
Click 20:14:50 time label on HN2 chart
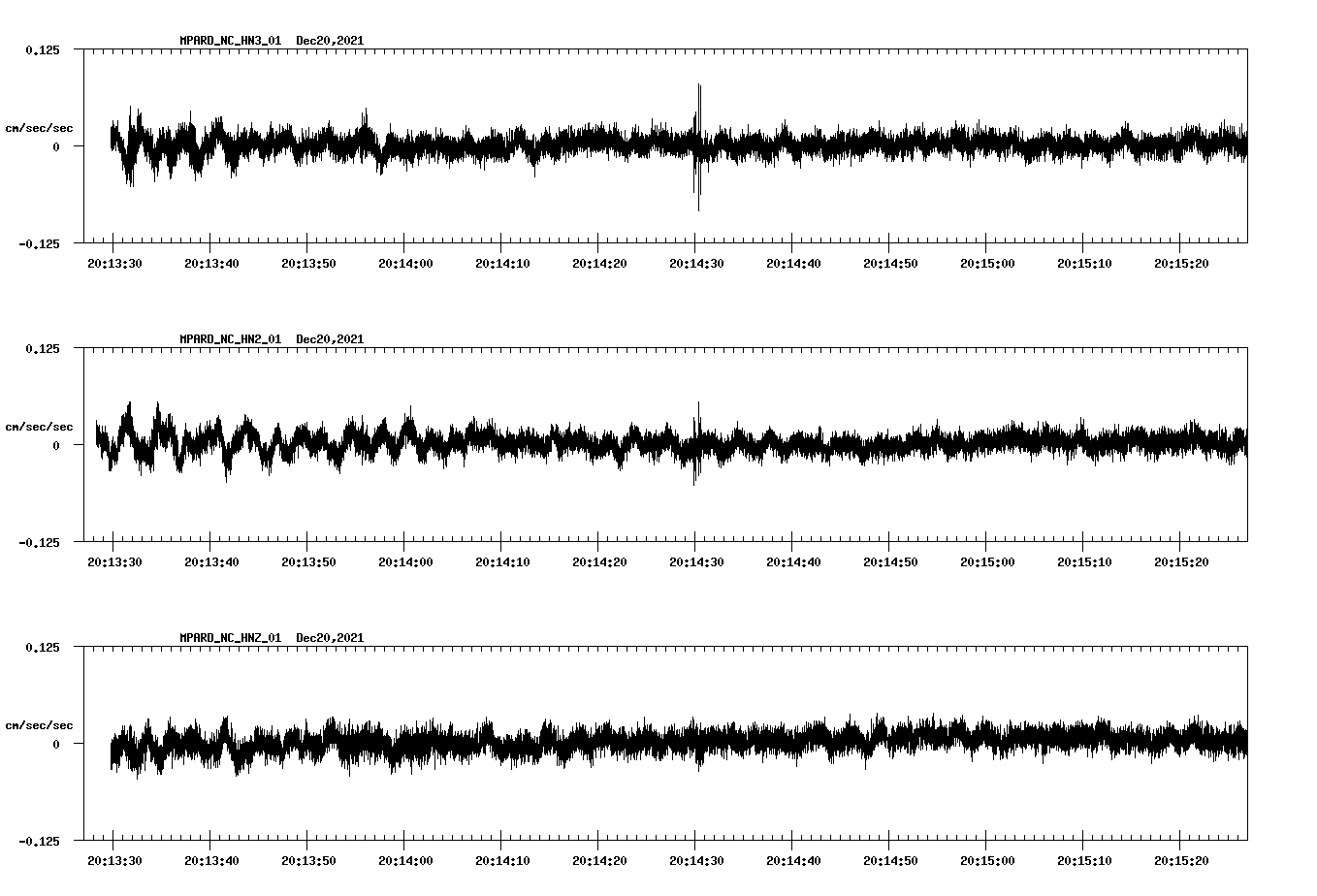tap(890, 561)
